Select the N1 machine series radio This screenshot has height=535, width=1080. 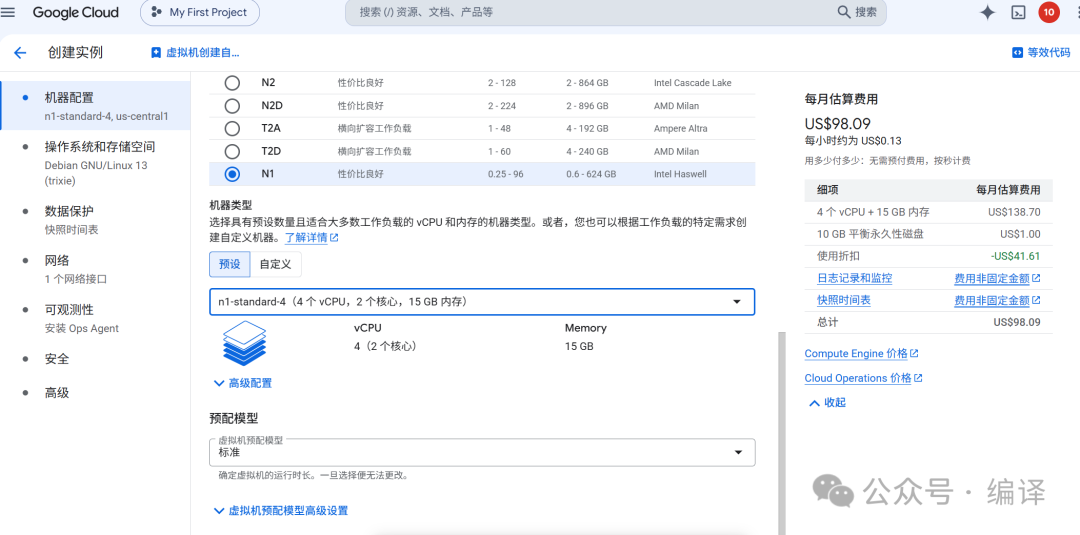coord(233,174)
